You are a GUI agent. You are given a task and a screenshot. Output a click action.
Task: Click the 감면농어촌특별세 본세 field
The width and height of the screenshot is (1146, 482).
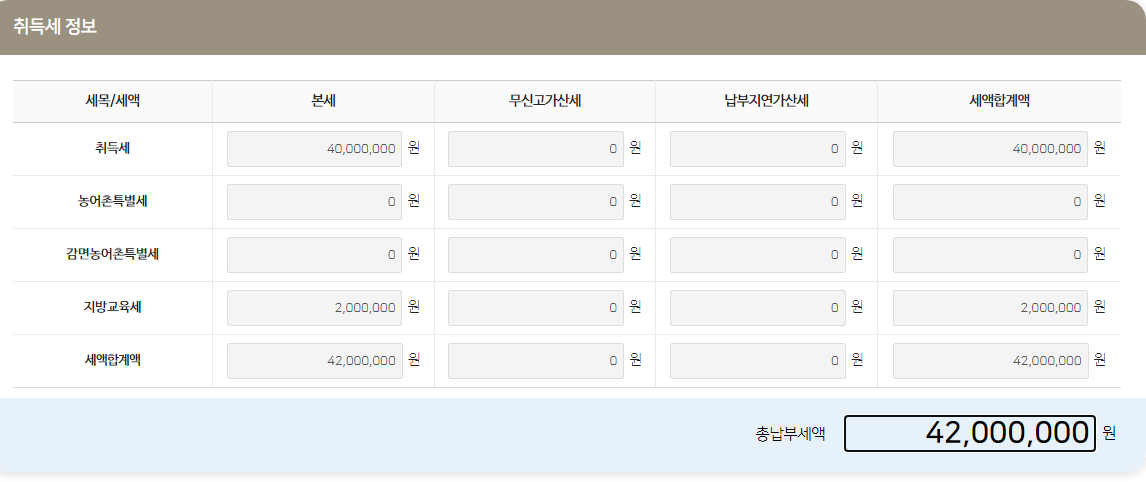(x=314, y=255)
